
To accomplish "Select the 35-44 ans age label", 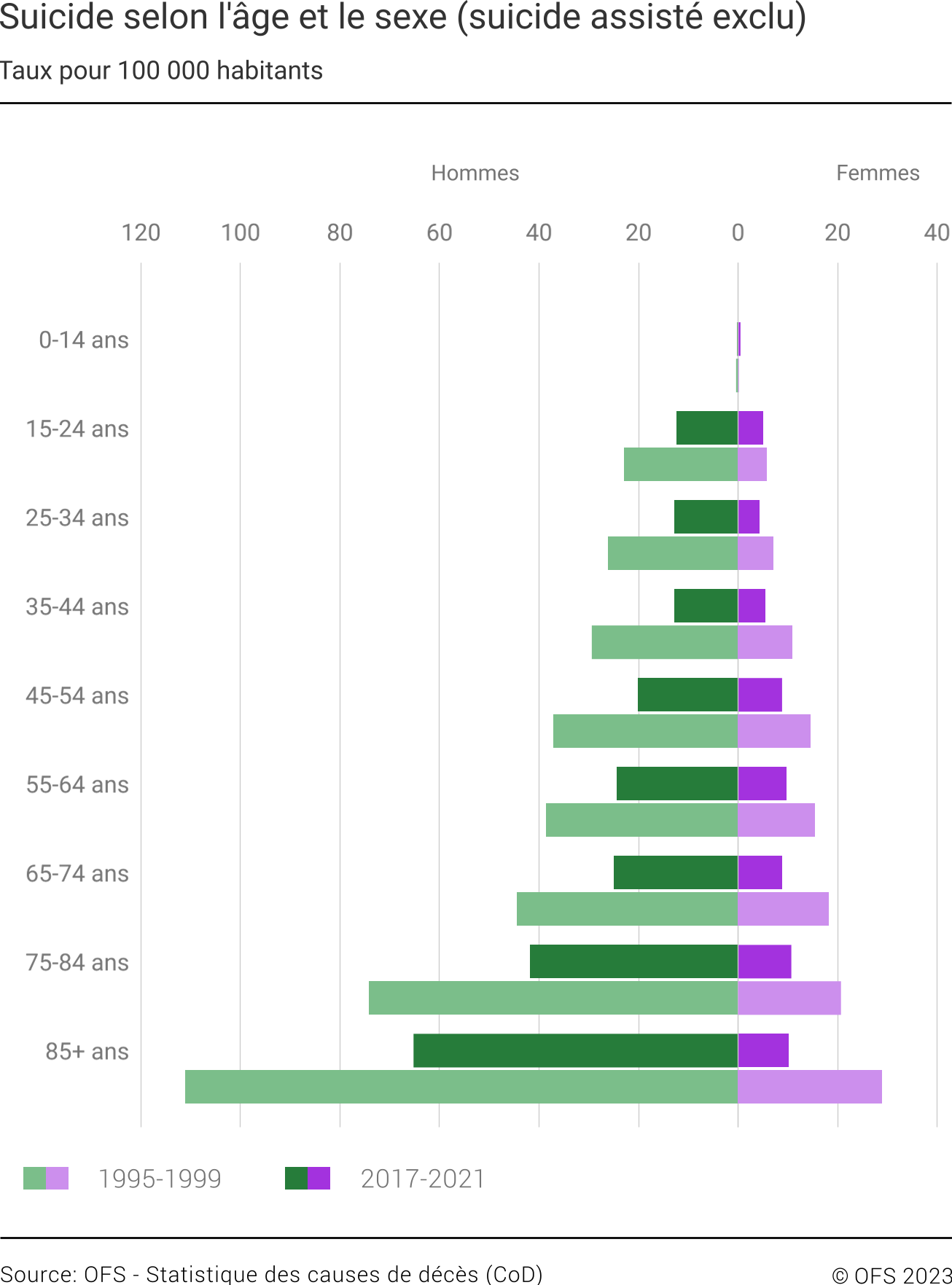I will point(77,606).
